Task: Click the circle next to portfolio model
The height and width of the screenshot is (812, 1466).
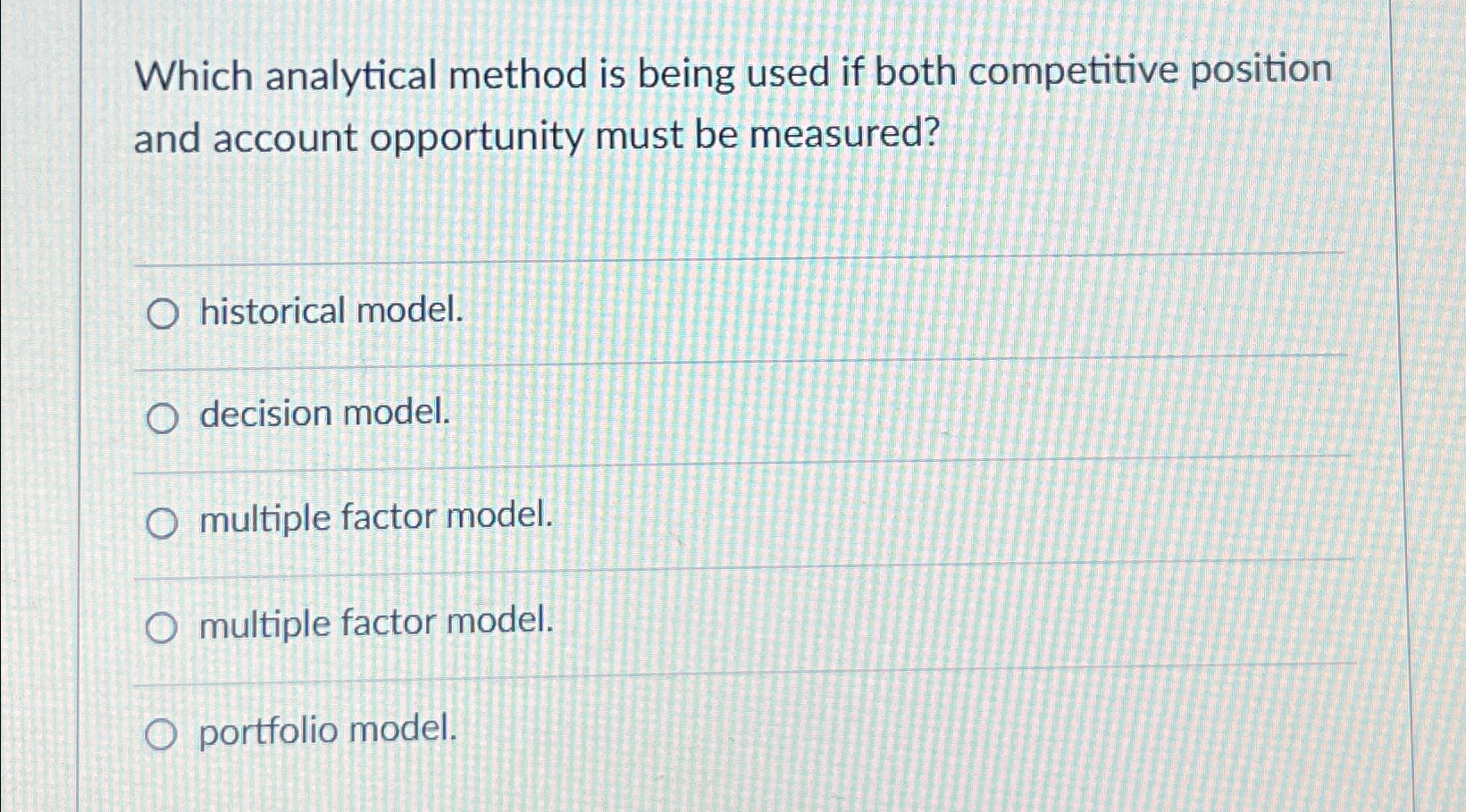Action: pos(162,732)
